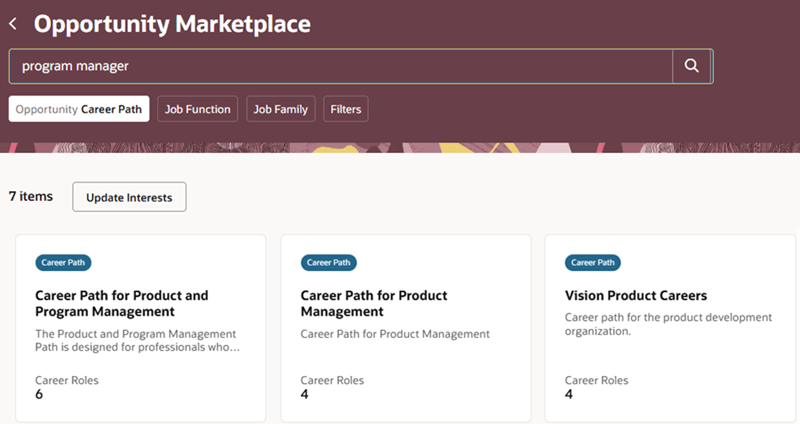800x424 pixels.
Task: Open Career Path for Product and Program Management
Action: (122, 303)
